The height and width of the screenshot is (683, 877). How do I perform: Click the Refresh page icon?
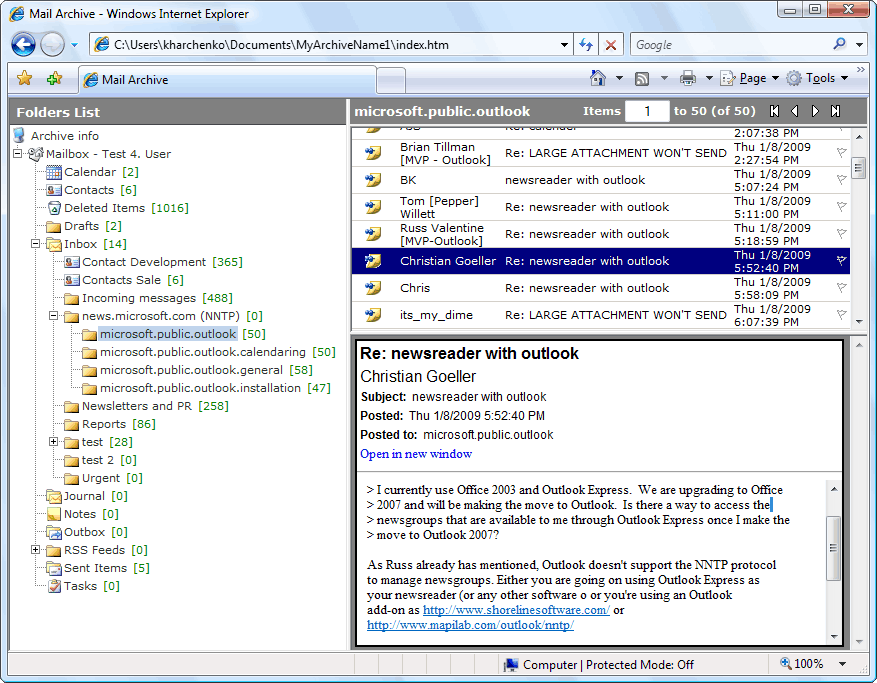(586, 45)
